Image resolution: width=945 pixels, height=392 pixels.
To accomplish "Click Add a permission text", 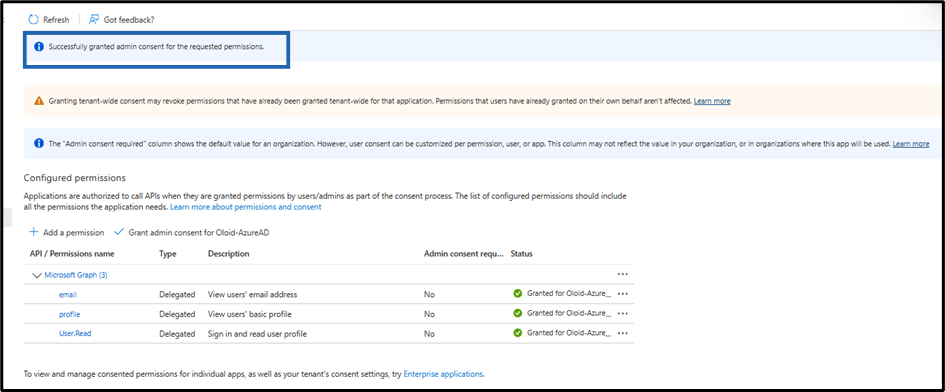I will click(x=74, y=232).
